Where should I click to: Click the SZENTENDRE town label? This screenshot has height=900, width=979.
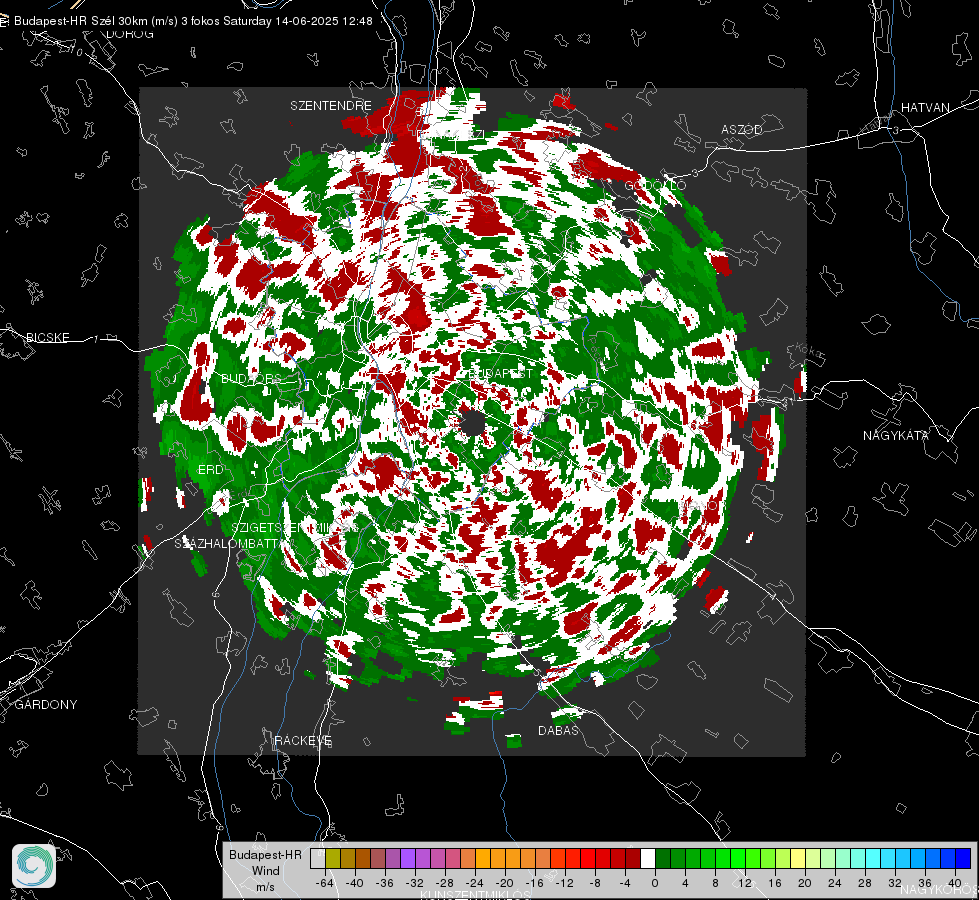coord(331,106)
